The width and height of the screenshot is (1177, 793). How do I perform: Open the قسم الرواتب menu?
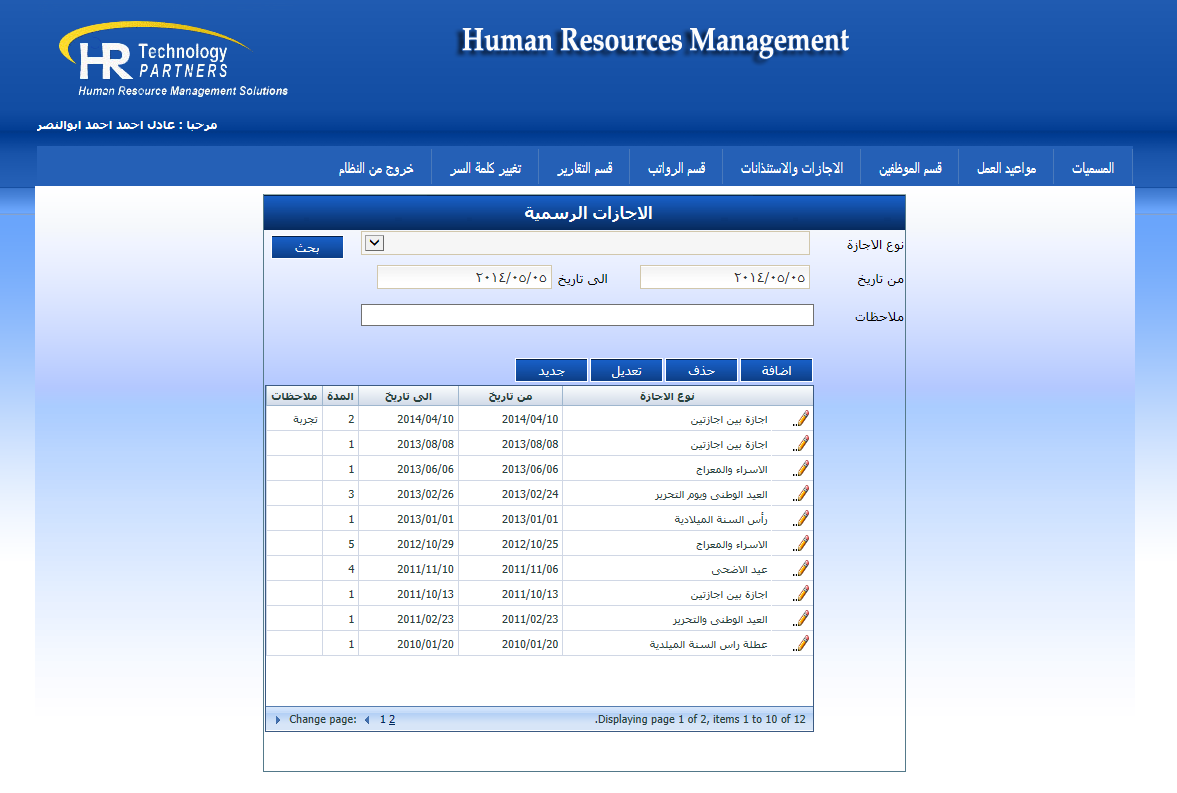point(676,168)
